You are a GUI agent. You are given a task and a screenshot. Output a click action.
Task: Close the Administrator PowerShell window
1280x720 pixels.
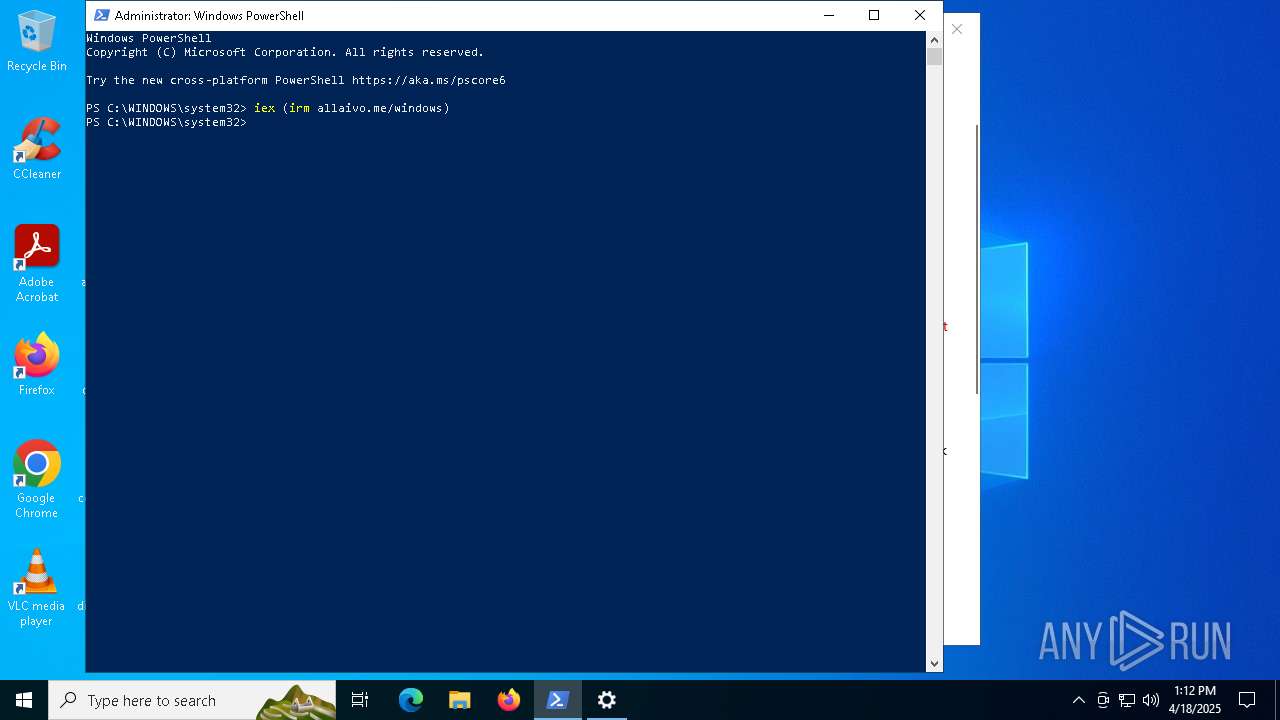[x=920, y=15]
